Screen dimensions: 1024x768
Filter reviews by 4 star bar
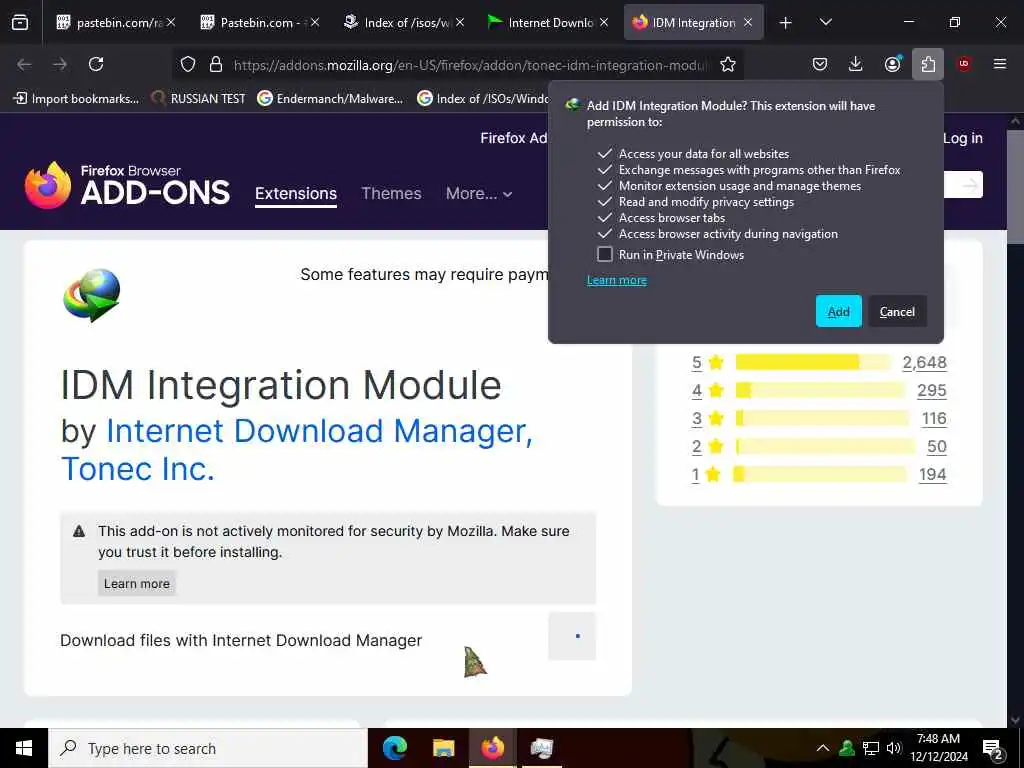click(820, 390)
